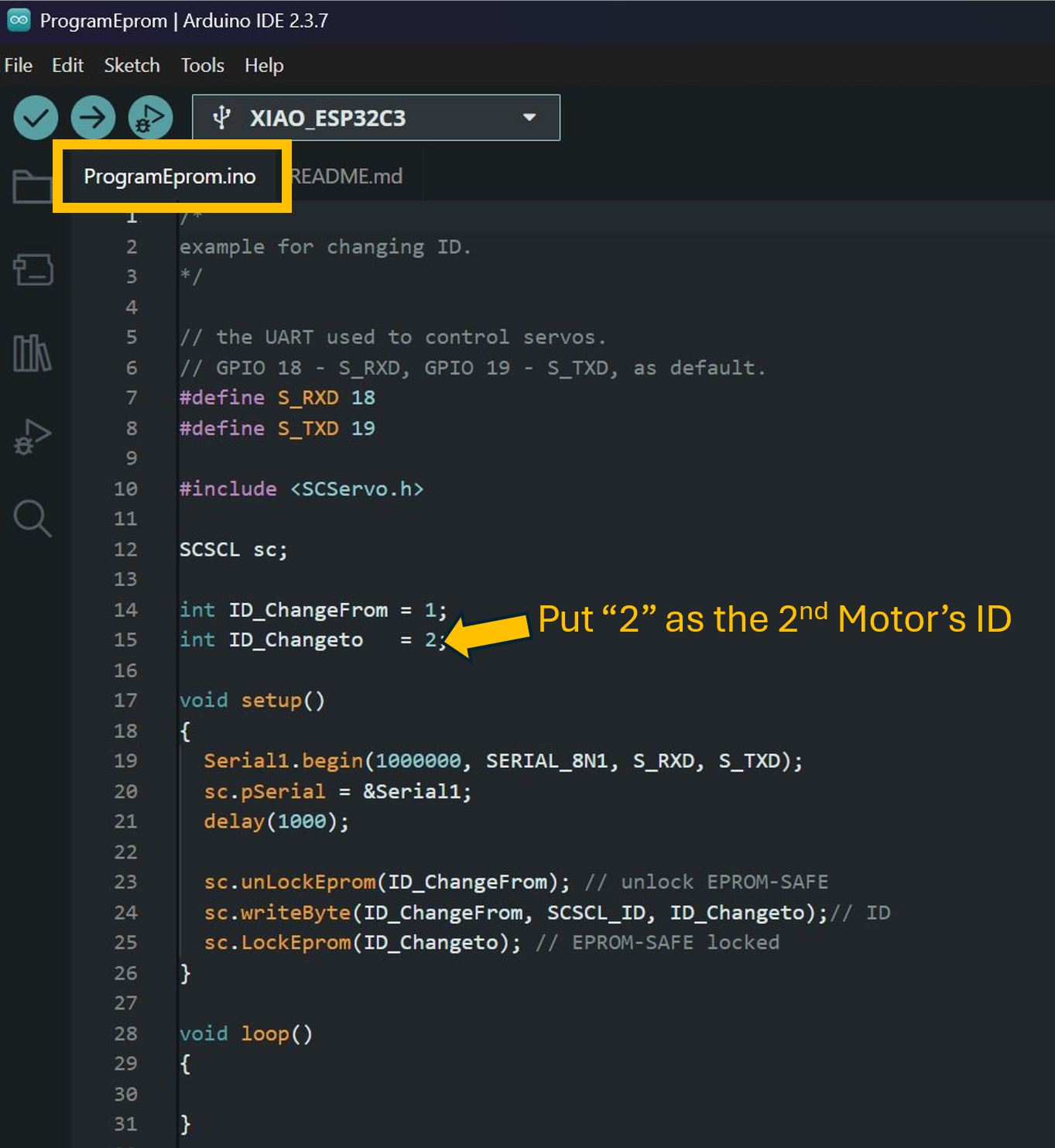1055x1148 pixels.
Task: Open the Boards Manager sidebar icon
Action: coord(33,269)
